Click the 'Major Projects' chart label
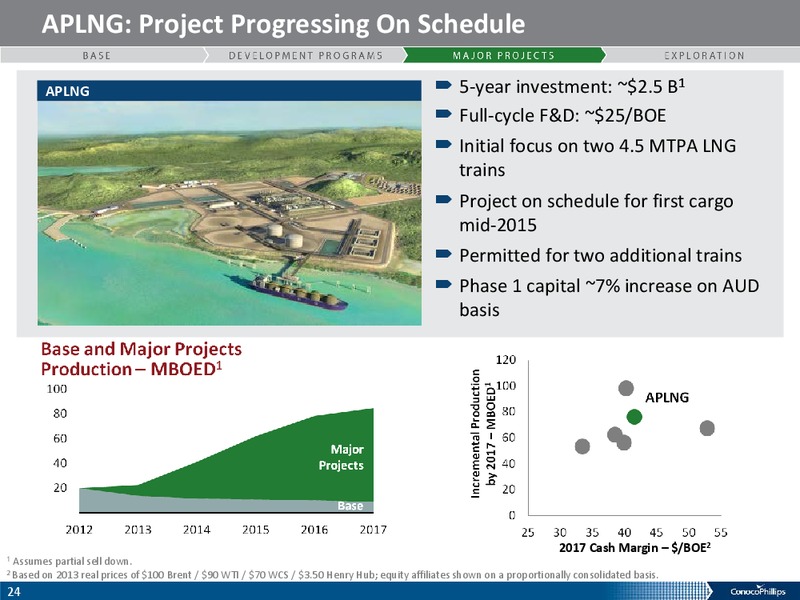This screenshot has width=800, height=600. click(x=341, y=457)
